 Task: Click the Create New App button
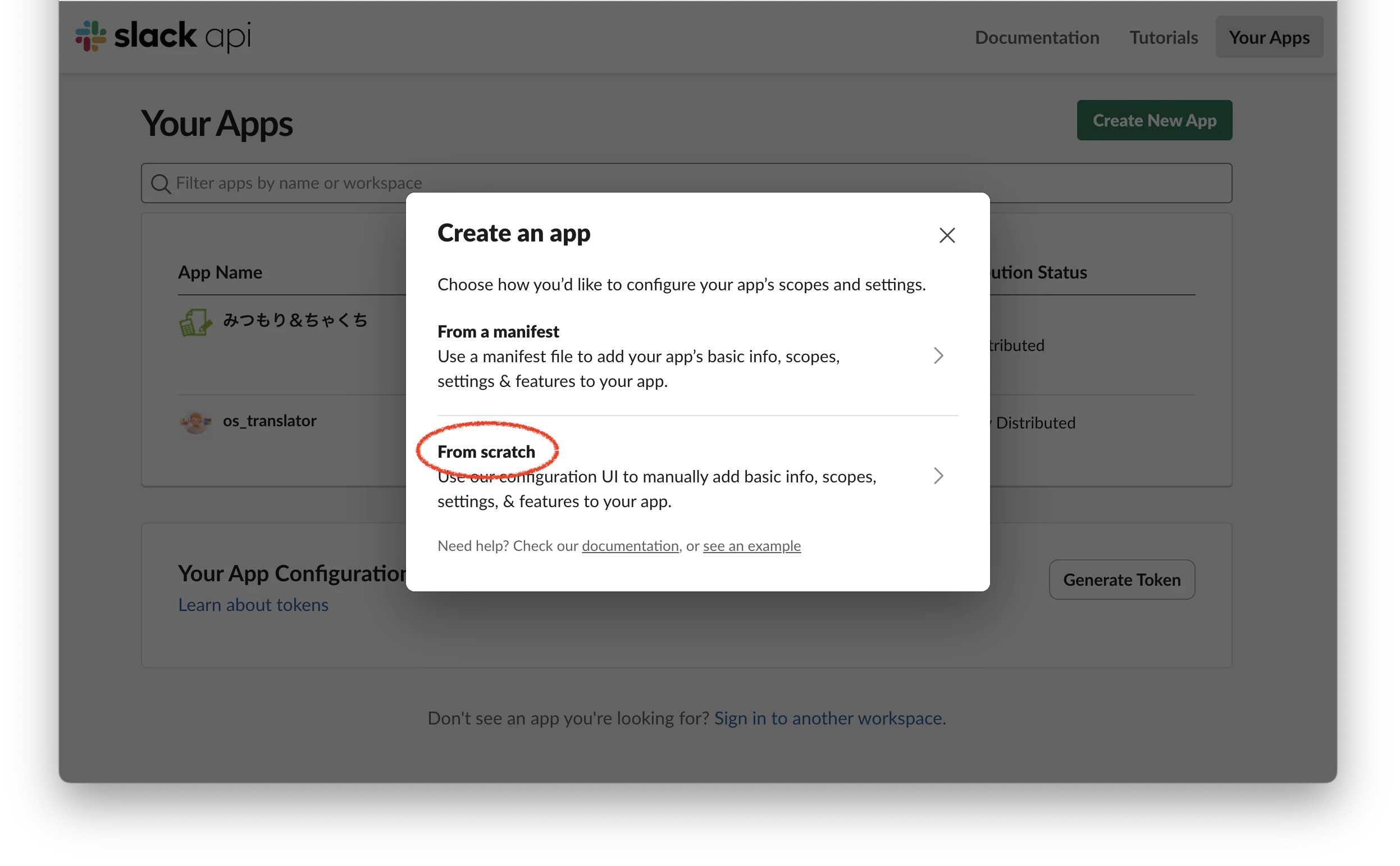(x=1155, y=120)
